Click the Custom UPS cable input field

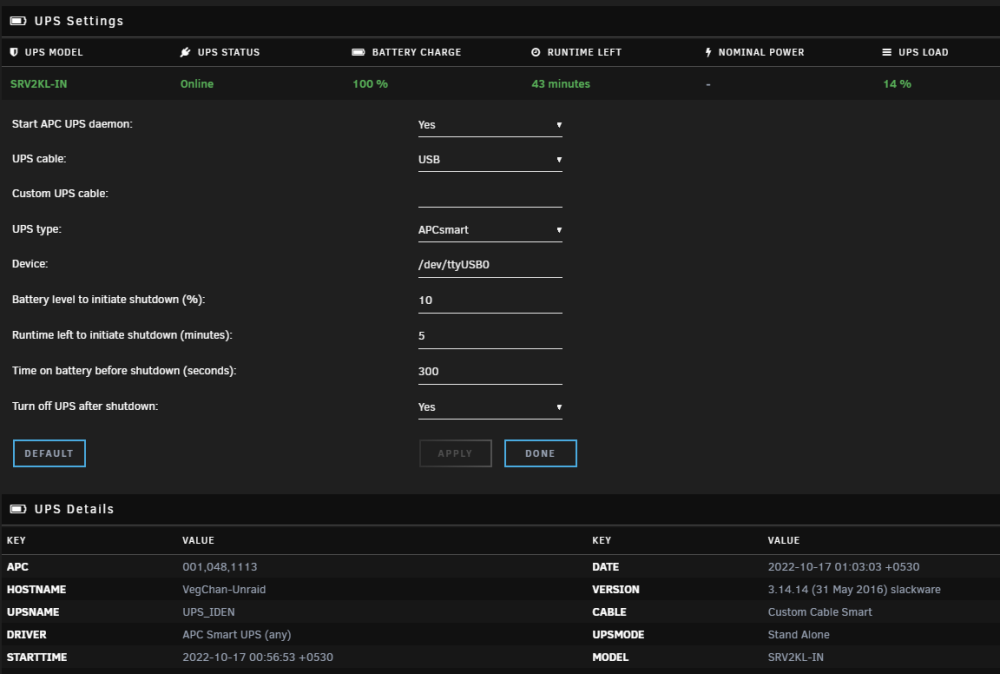(490, 194)
